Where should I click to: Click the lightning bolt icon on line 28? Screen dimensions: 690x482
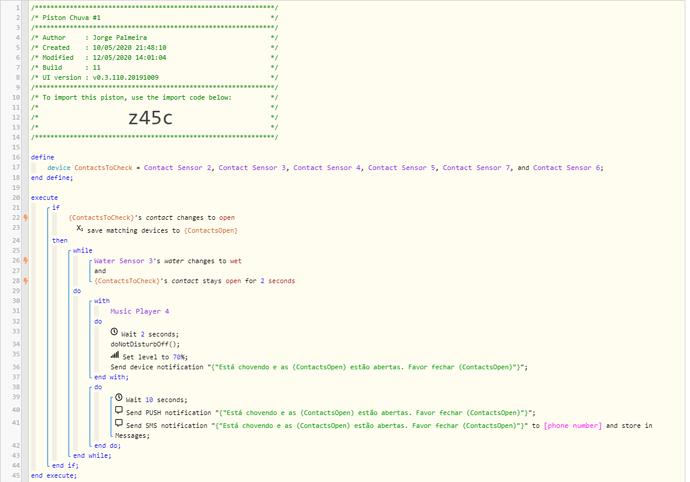[x=26, y=281]
